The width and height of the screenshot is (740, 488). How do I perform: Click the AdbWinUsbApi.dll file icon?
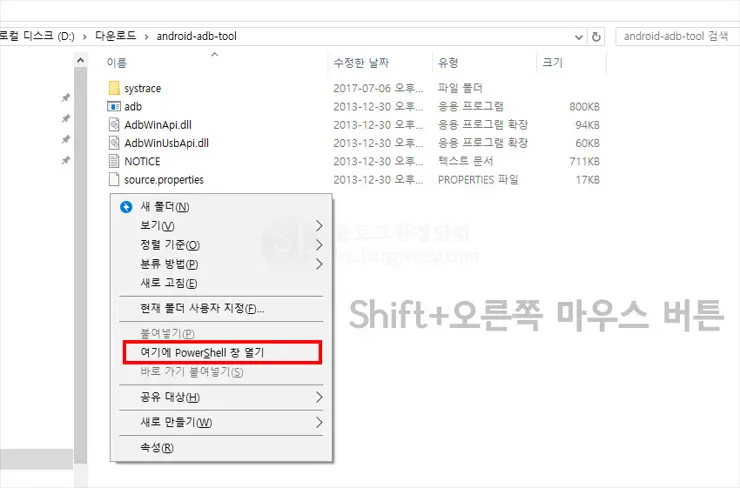click(114, 143)
